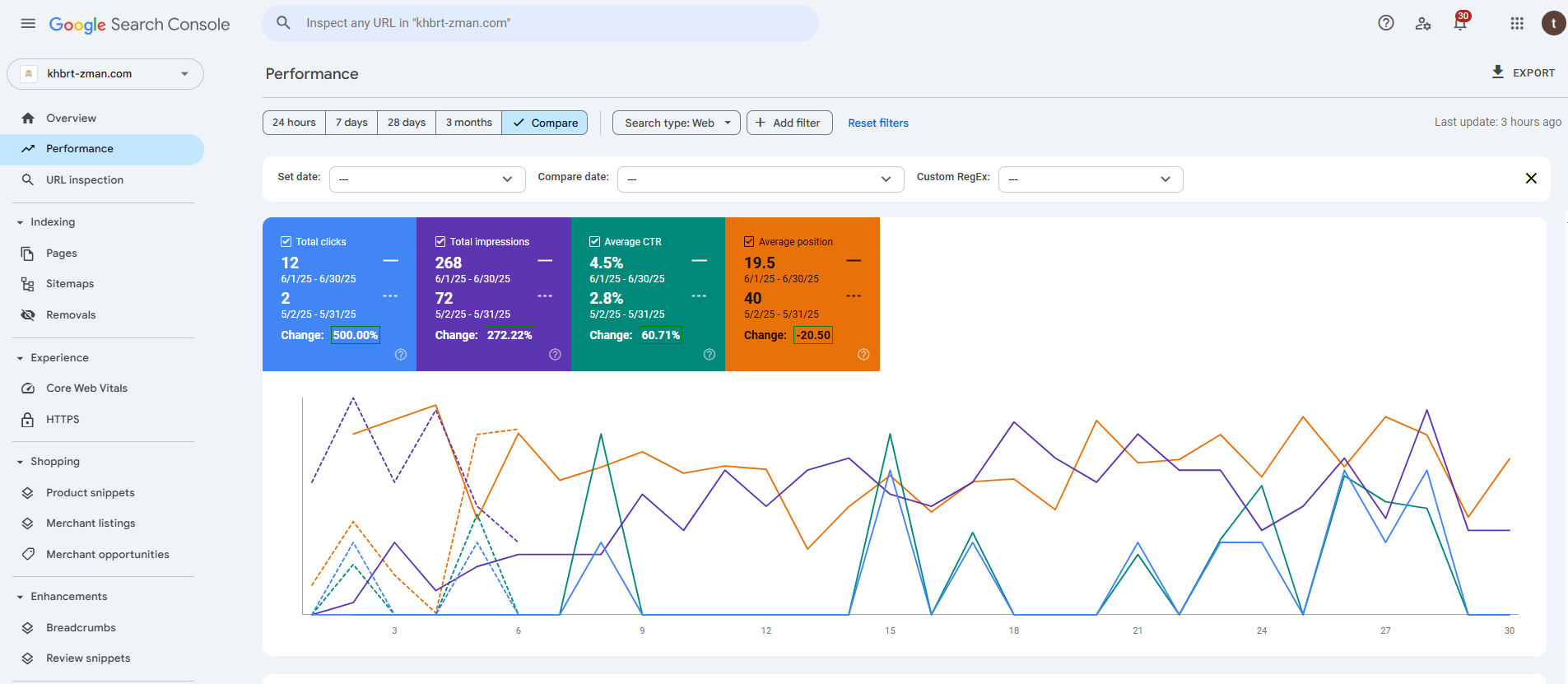Viewport: 1568px width, 684px height.
Task: Select the 24 hours date range
Action: tap(294, 123)
